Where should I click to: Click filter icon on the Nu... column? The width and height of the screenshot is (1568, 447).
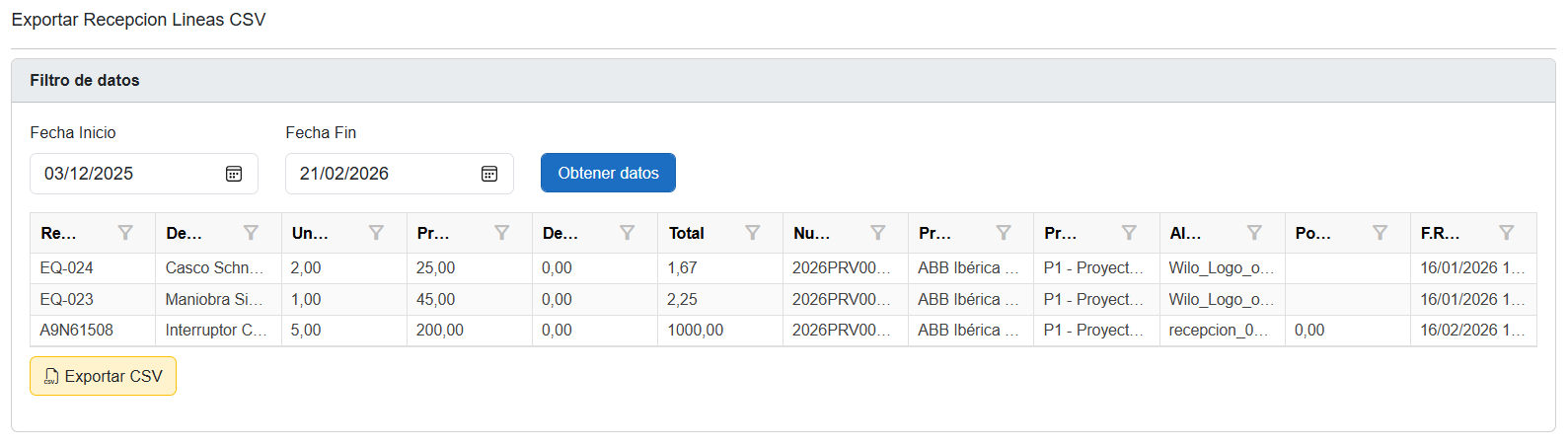(x=878, y=233)
